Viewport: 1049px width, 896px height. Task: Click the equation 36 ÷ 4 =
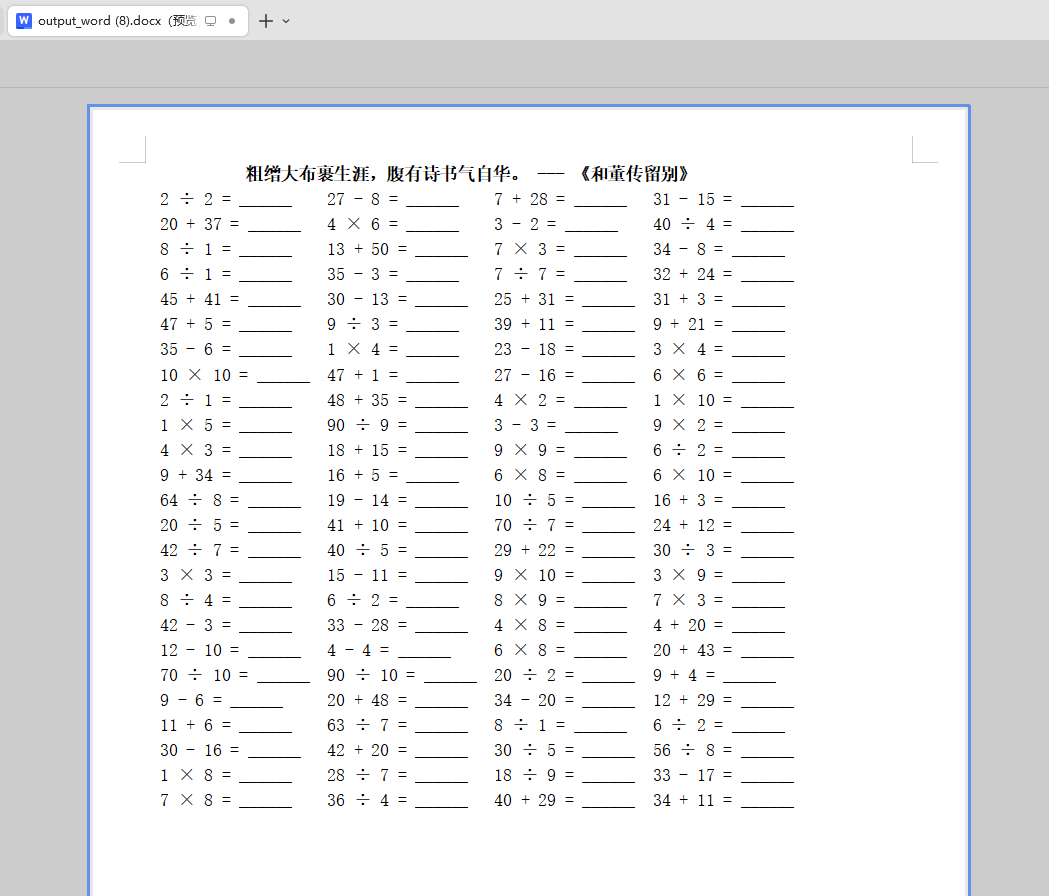(367, 800)
